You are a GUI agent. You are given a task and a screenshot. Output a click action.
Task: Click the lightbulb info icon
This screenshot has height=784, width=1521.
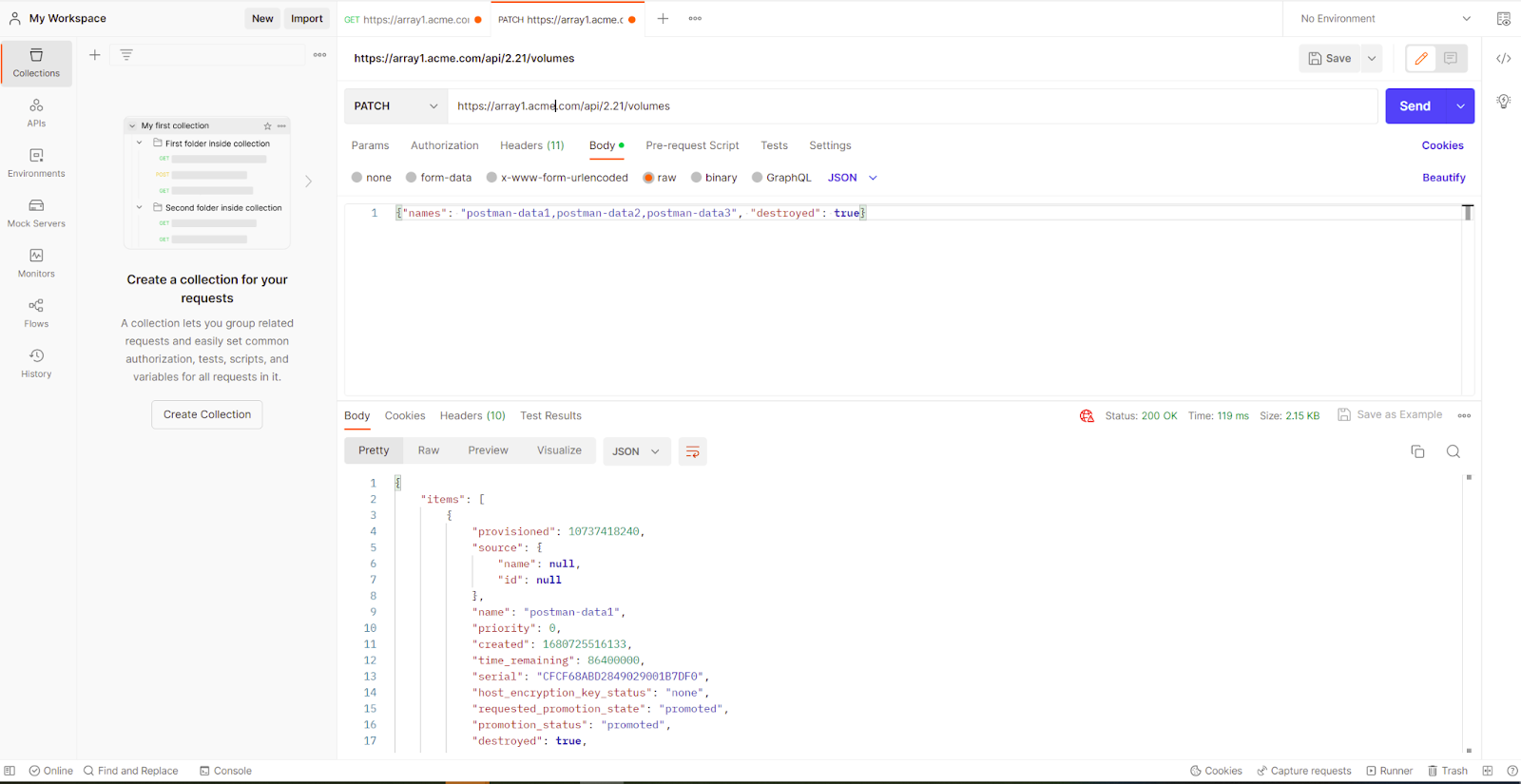coord(1503,102)
